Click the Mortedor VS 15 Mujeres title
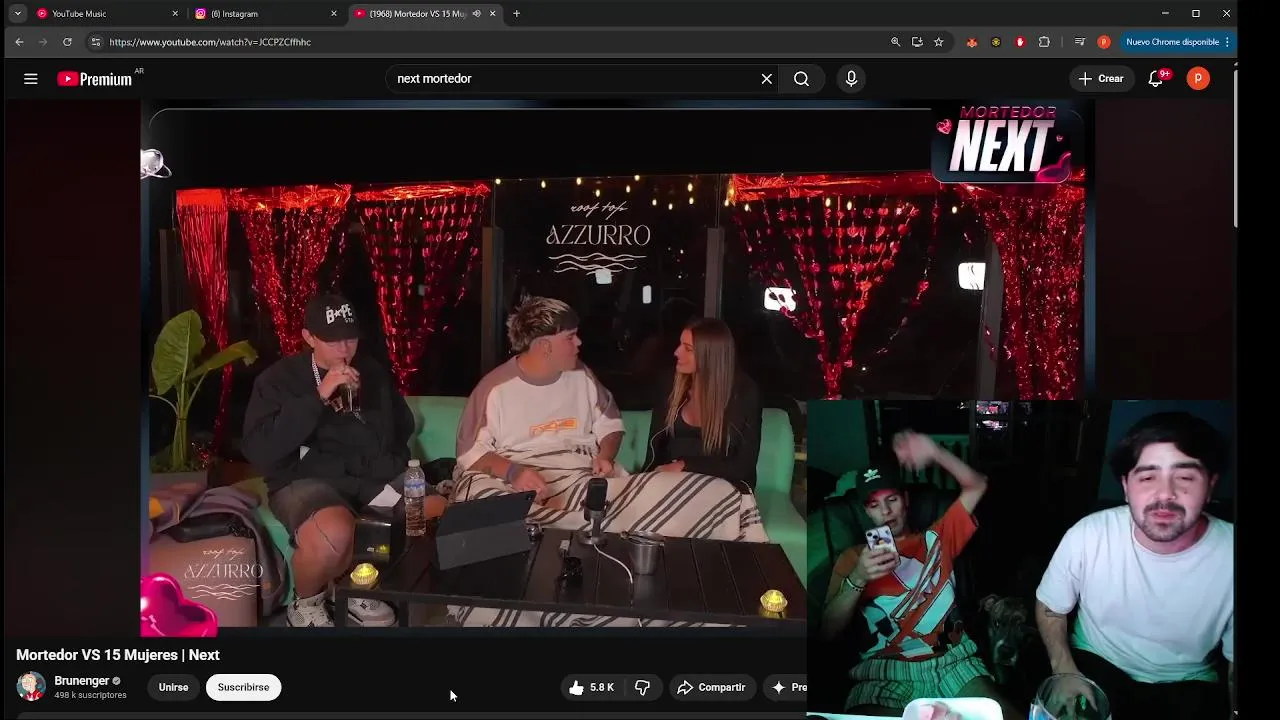Image resolution: width=1280 pixels, height=720 pixels. [x=118, y=655]
